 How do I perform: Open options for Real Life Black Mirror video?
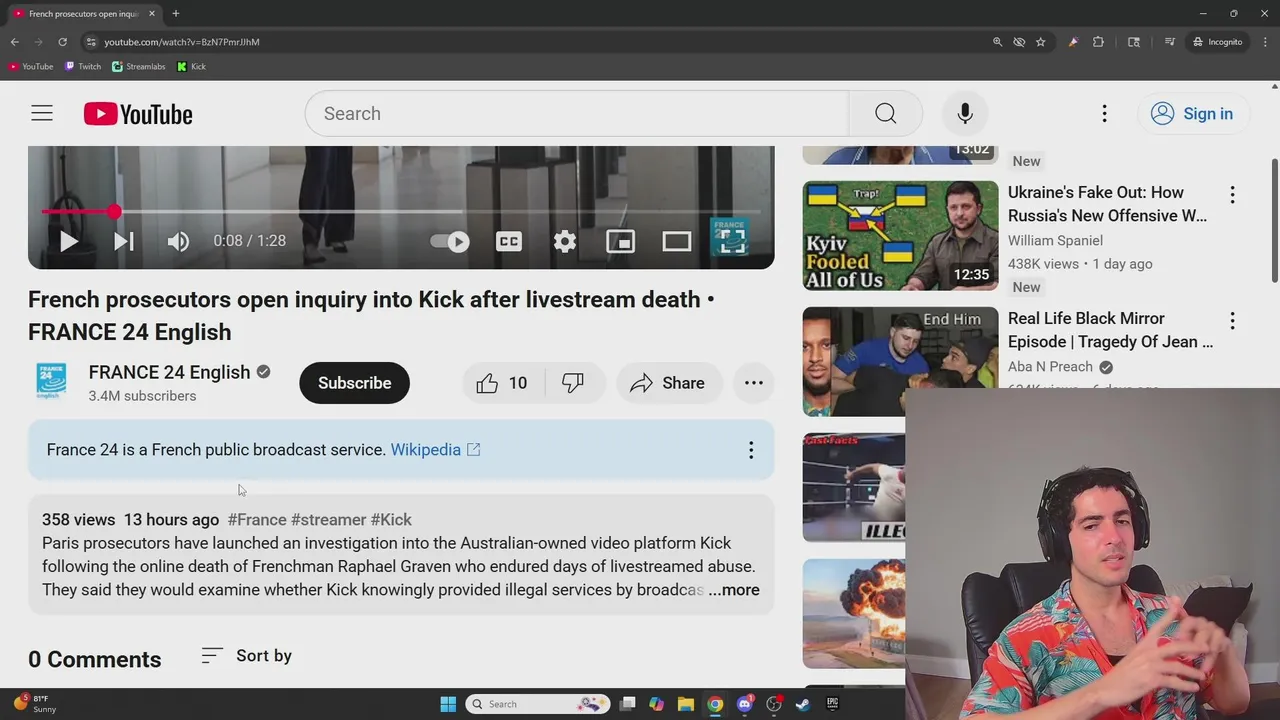click(x=1232, y=321)
